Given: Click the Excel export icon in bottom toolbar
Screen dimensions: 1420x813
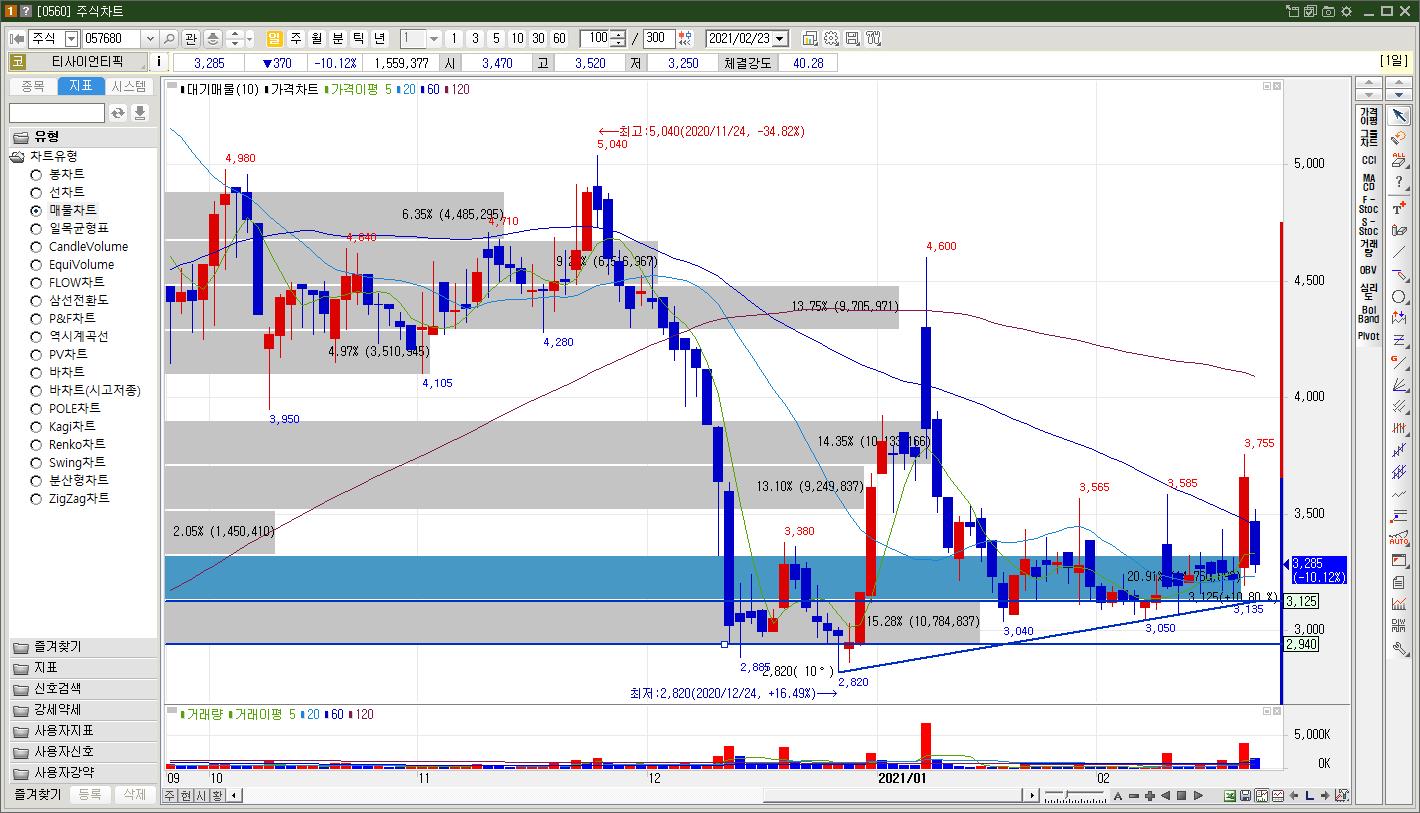Looking at the screenshot, I should coord(1229,796).
